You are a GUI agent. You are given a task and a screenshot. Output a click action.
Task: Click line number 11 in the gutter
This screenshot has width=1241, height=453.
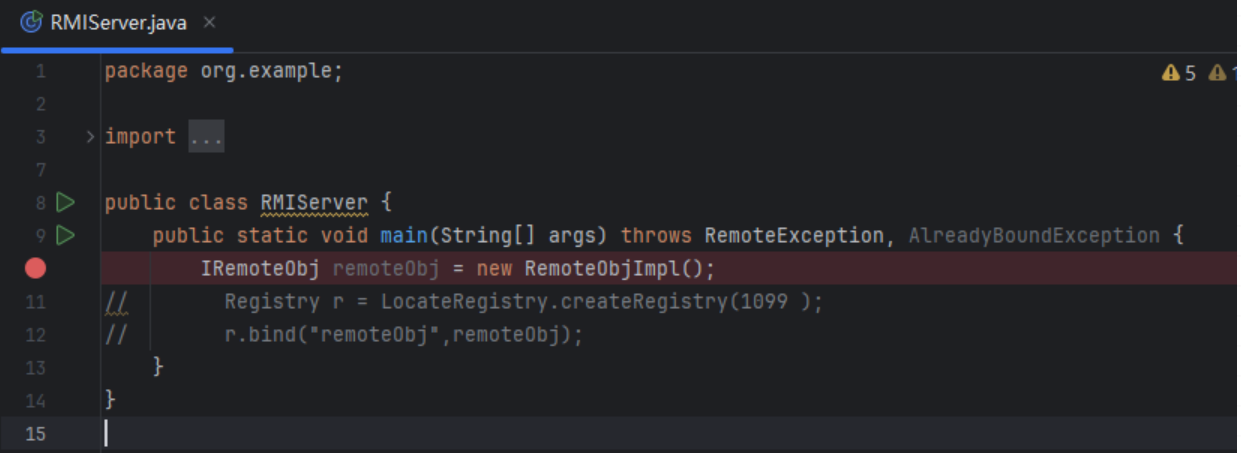coord(35,301)
